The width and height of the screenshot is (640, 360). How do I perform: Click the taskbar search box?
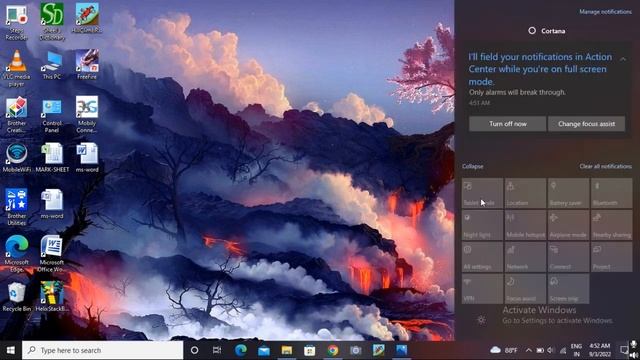tap(102, 350)
